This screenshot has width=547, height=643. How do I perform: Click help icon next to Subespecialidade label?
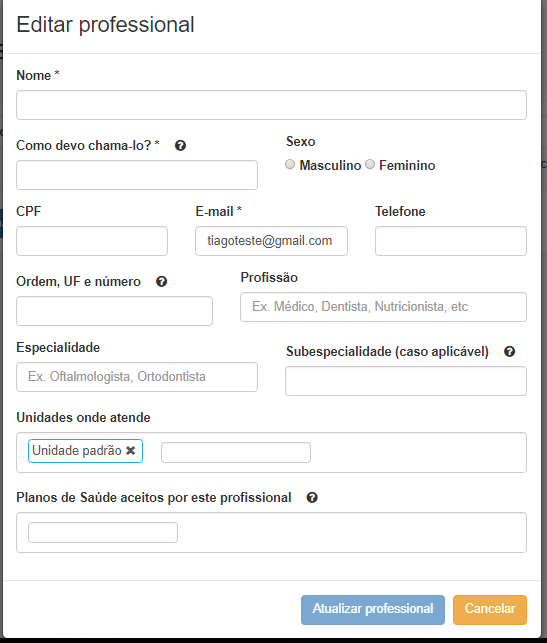pos(509,351)
